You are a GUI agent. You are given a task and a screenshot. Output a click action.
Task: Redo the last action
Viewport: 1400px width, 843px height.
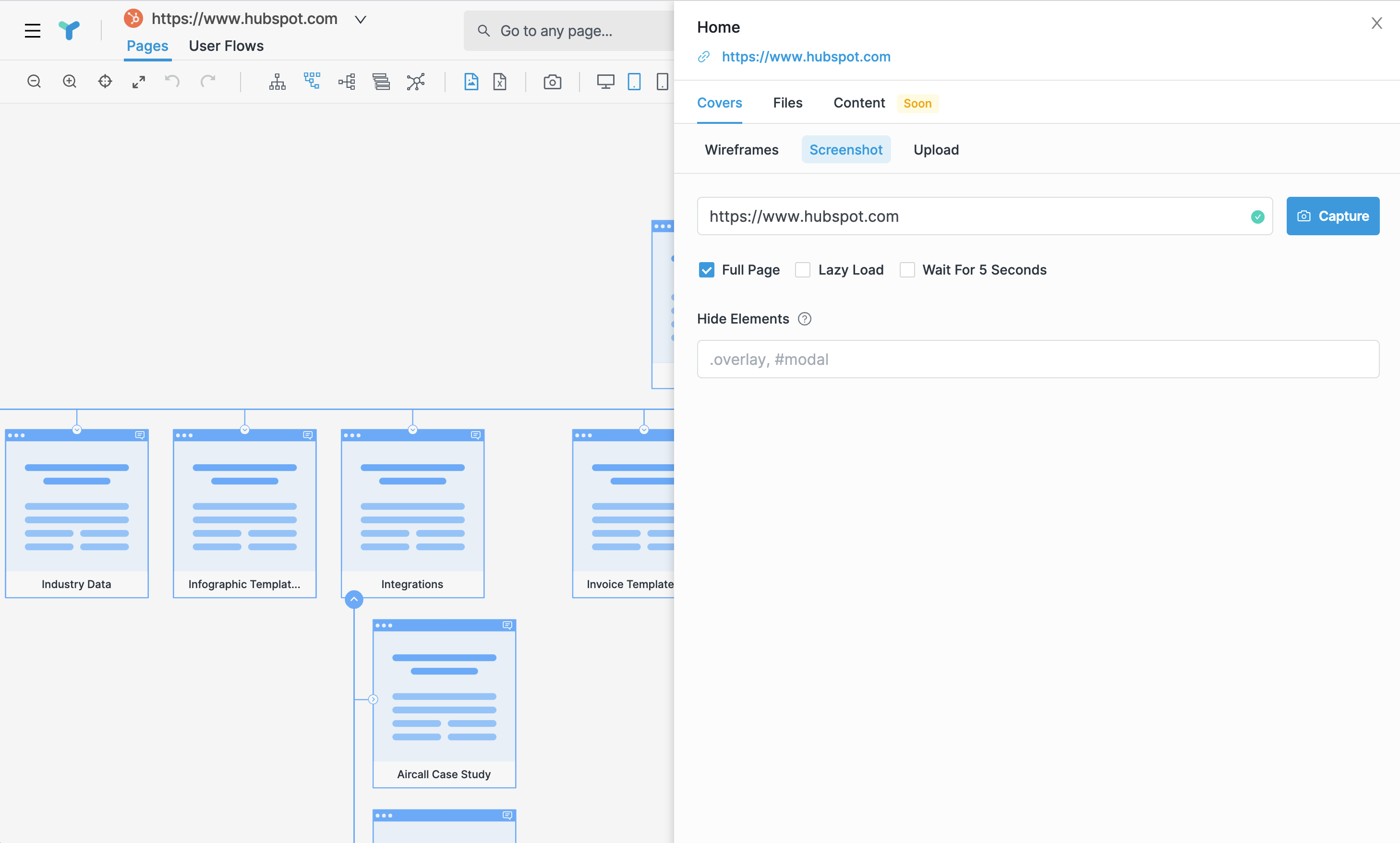coord(208,81)
